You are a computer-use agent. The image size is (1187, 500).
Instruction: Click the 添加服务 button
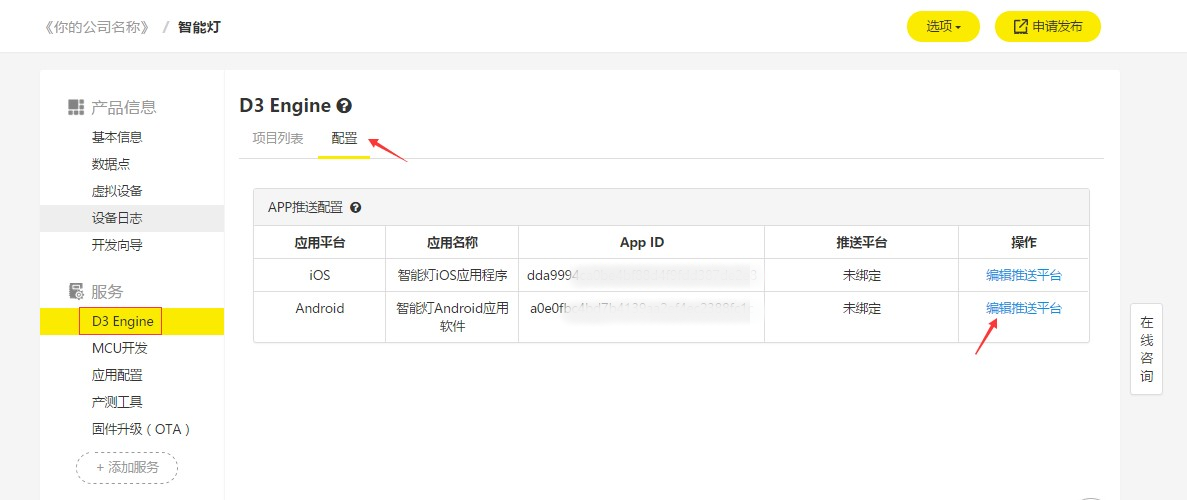[127, 467]
